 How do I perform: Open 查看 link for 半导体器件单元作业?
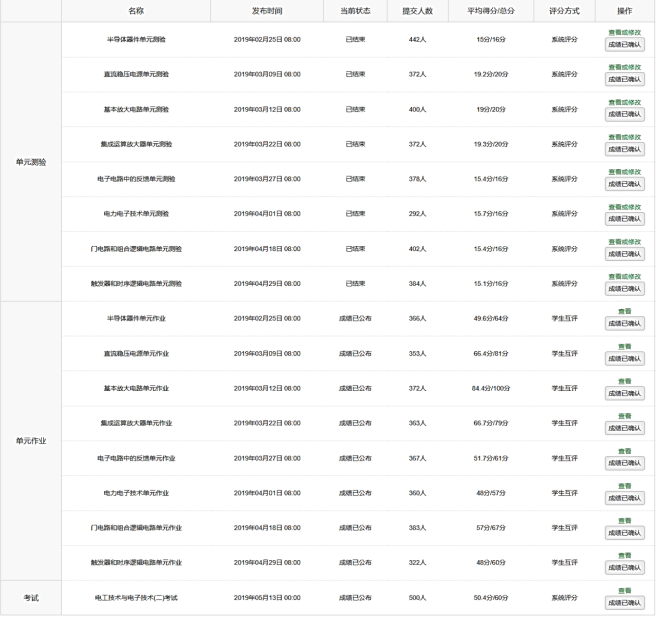click(624, 311)
